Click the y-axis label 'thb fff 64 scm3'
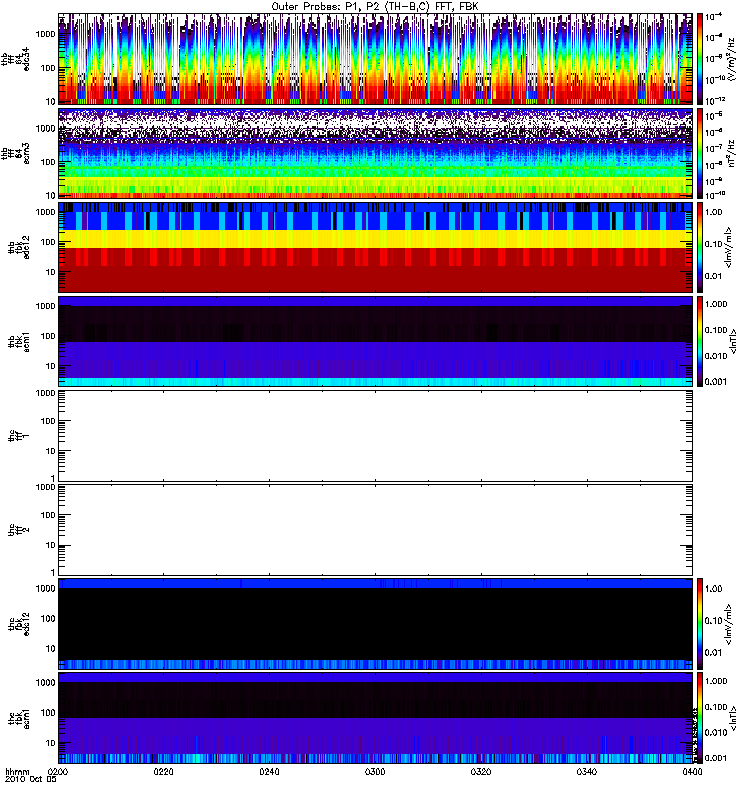750x800 pixels. [x=15, y=153]
